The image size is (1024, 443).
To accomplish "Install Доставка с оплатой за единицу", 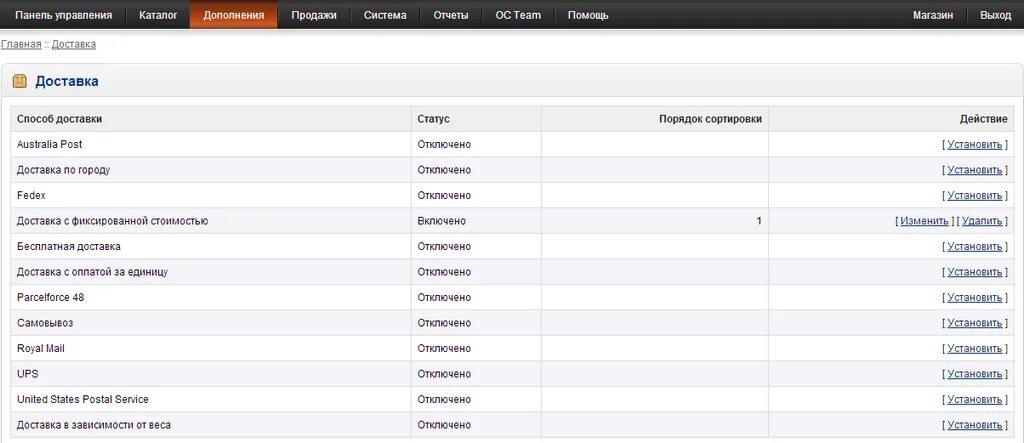I will pyautogui.click(x=974, y=272).
